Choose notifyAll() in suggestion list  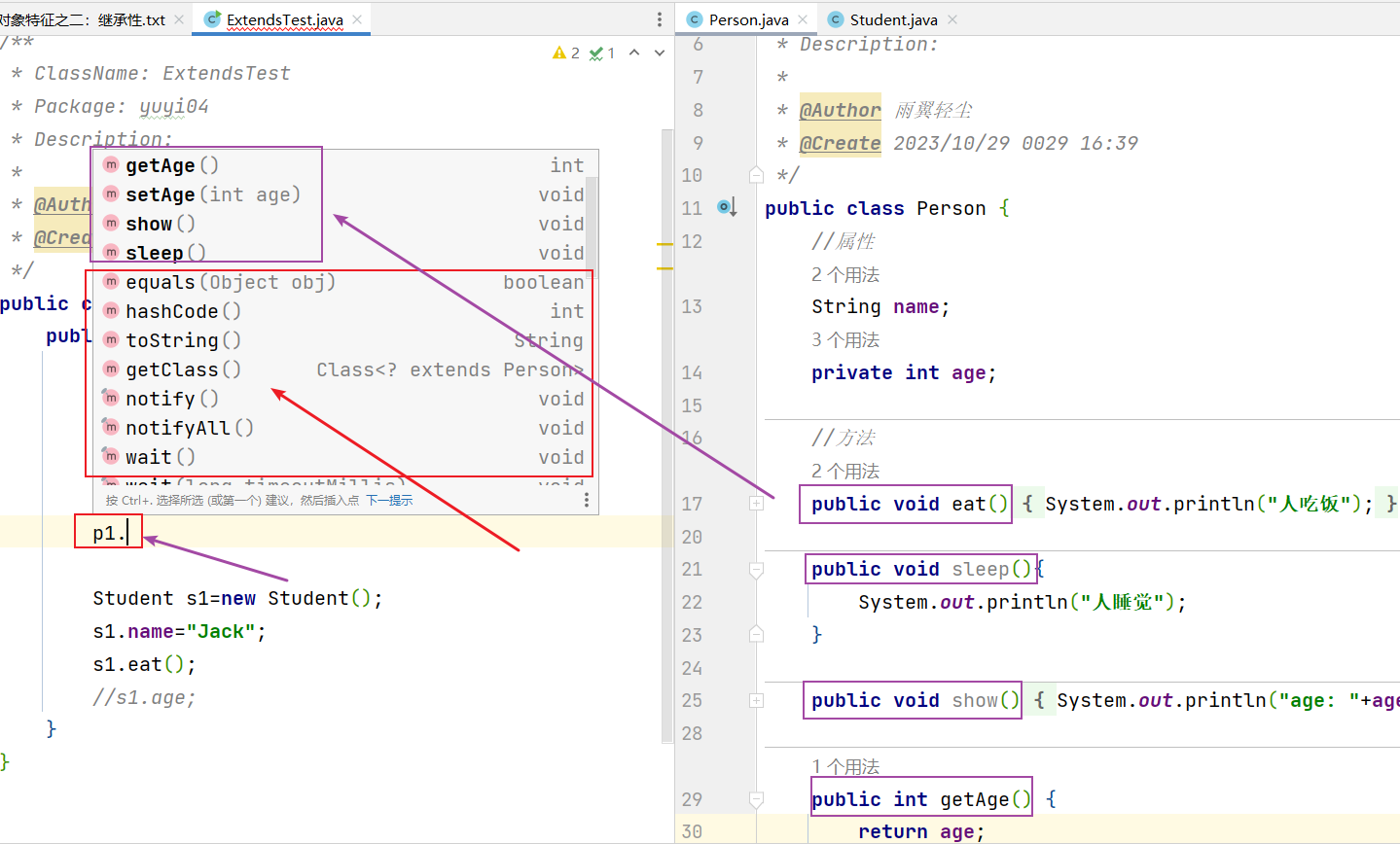tap(344, 428)
